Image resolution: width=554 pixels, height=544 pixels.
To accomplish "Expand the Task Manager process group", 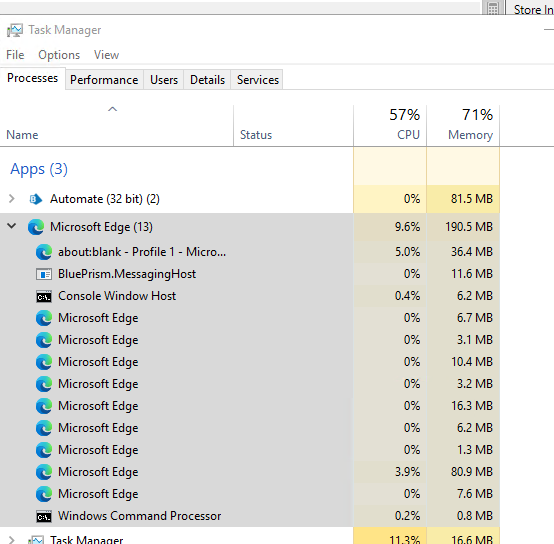I will tap(12, 540).
